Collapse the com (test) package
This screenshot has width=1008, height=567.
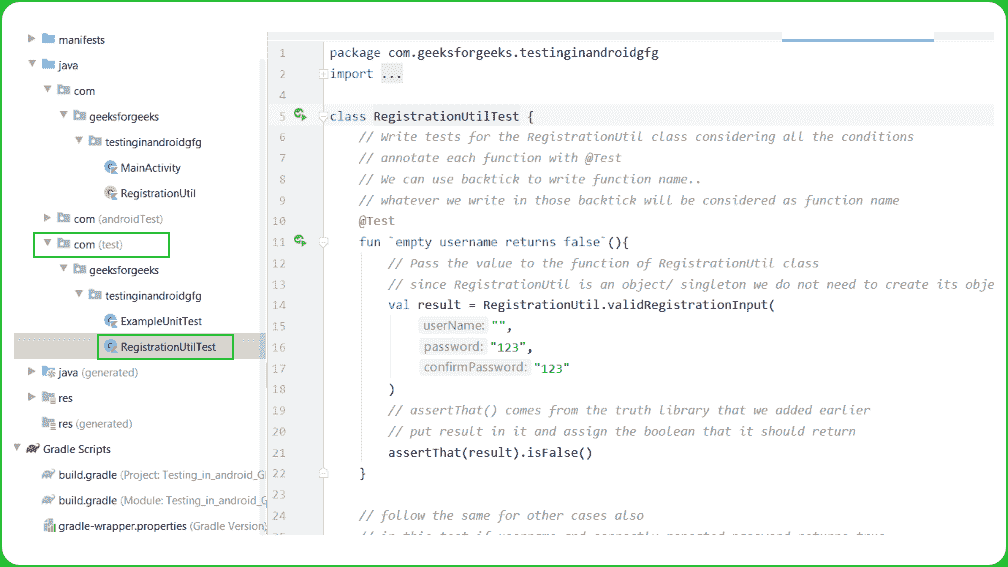point(46,244)
